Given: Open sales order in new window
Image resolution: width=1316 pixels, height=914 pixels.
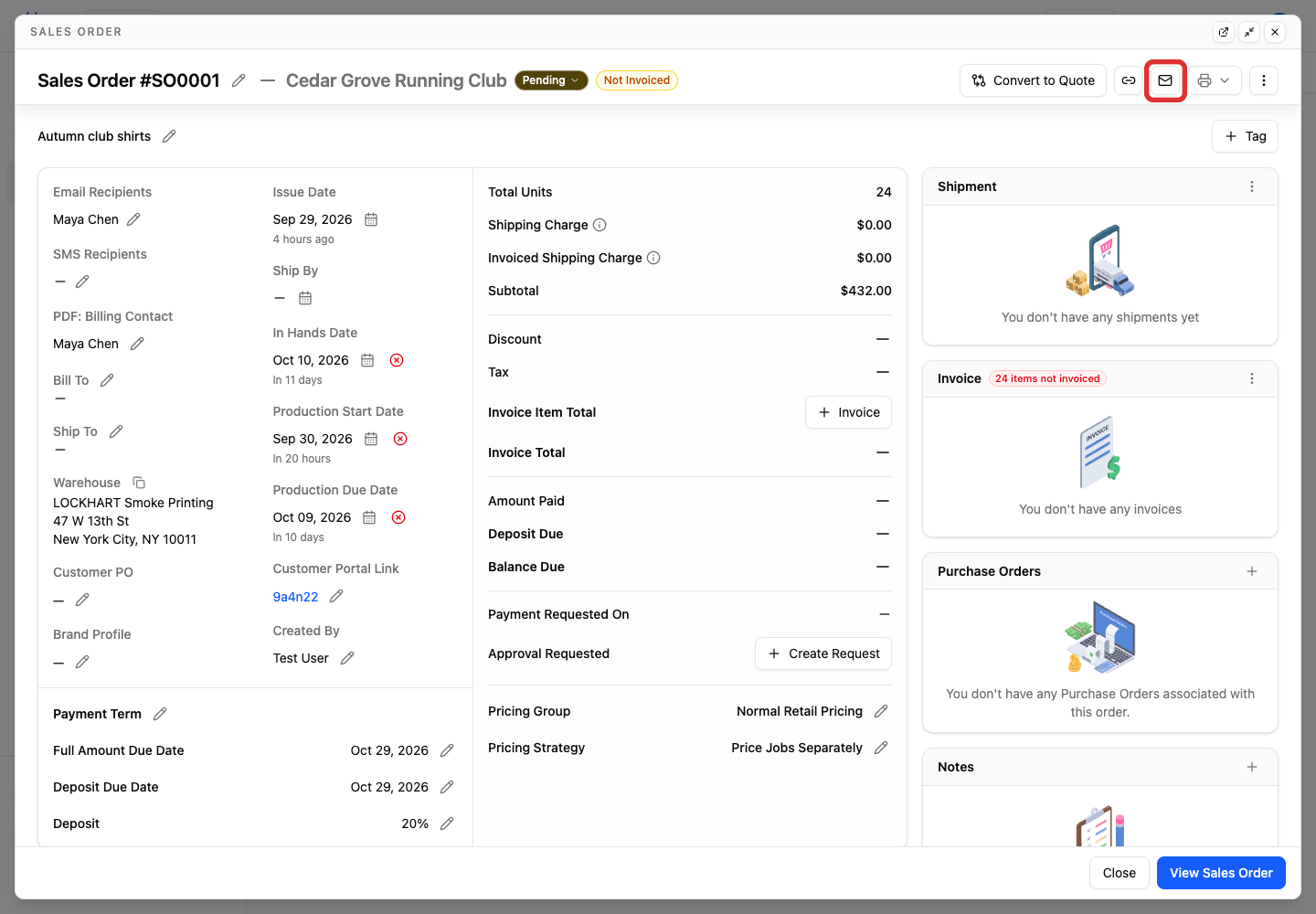Looking at the screenshot, I should click(1224, 32).
